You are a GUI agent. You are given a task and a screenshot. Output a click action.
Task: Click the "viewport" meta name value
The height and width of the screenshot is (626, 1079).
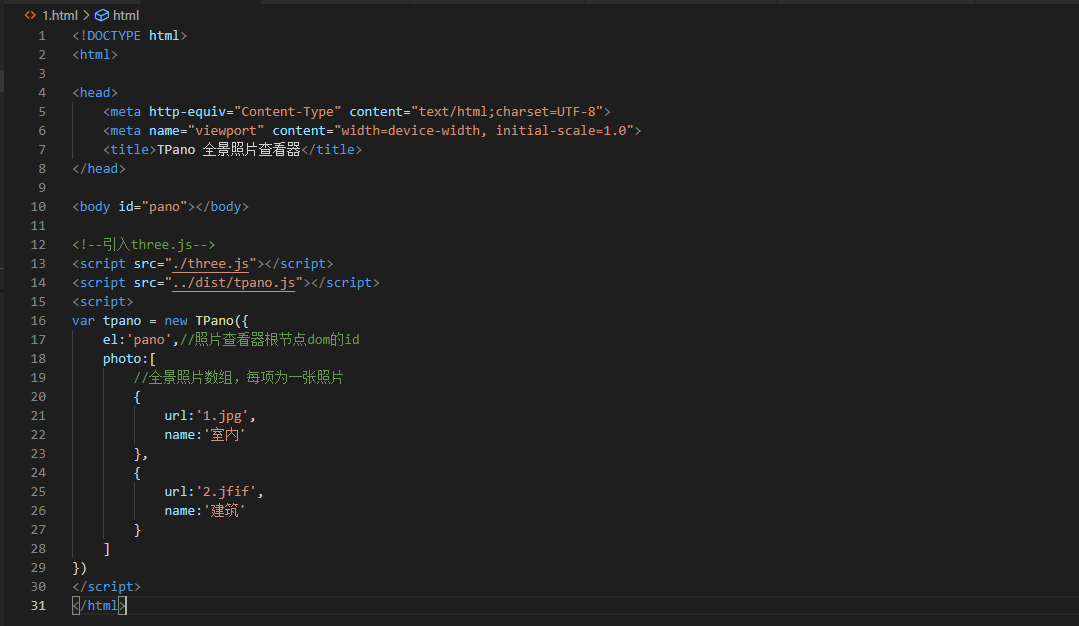(226, 131)
